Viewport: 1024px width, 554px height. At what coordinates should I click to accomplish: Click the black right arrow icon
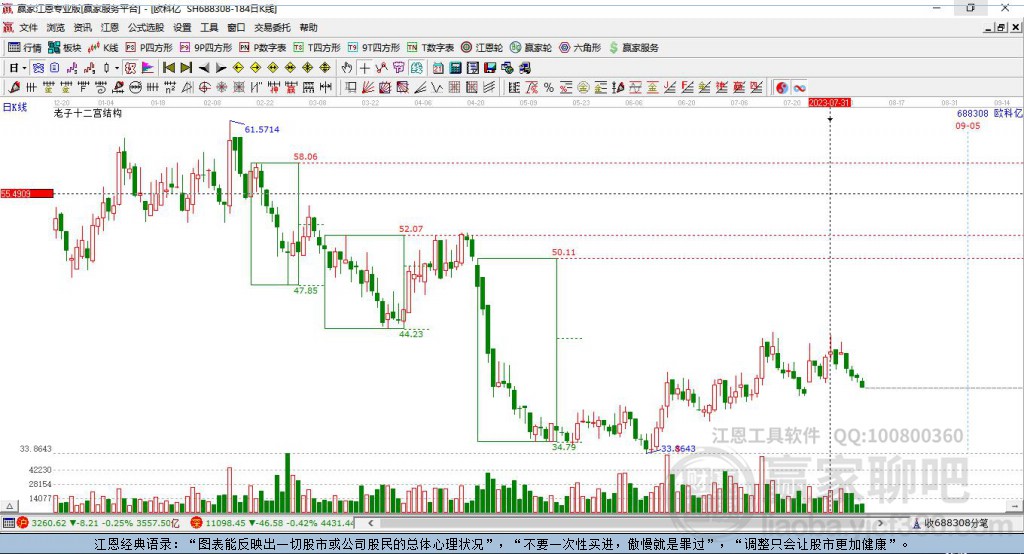(x=221, y=68)
